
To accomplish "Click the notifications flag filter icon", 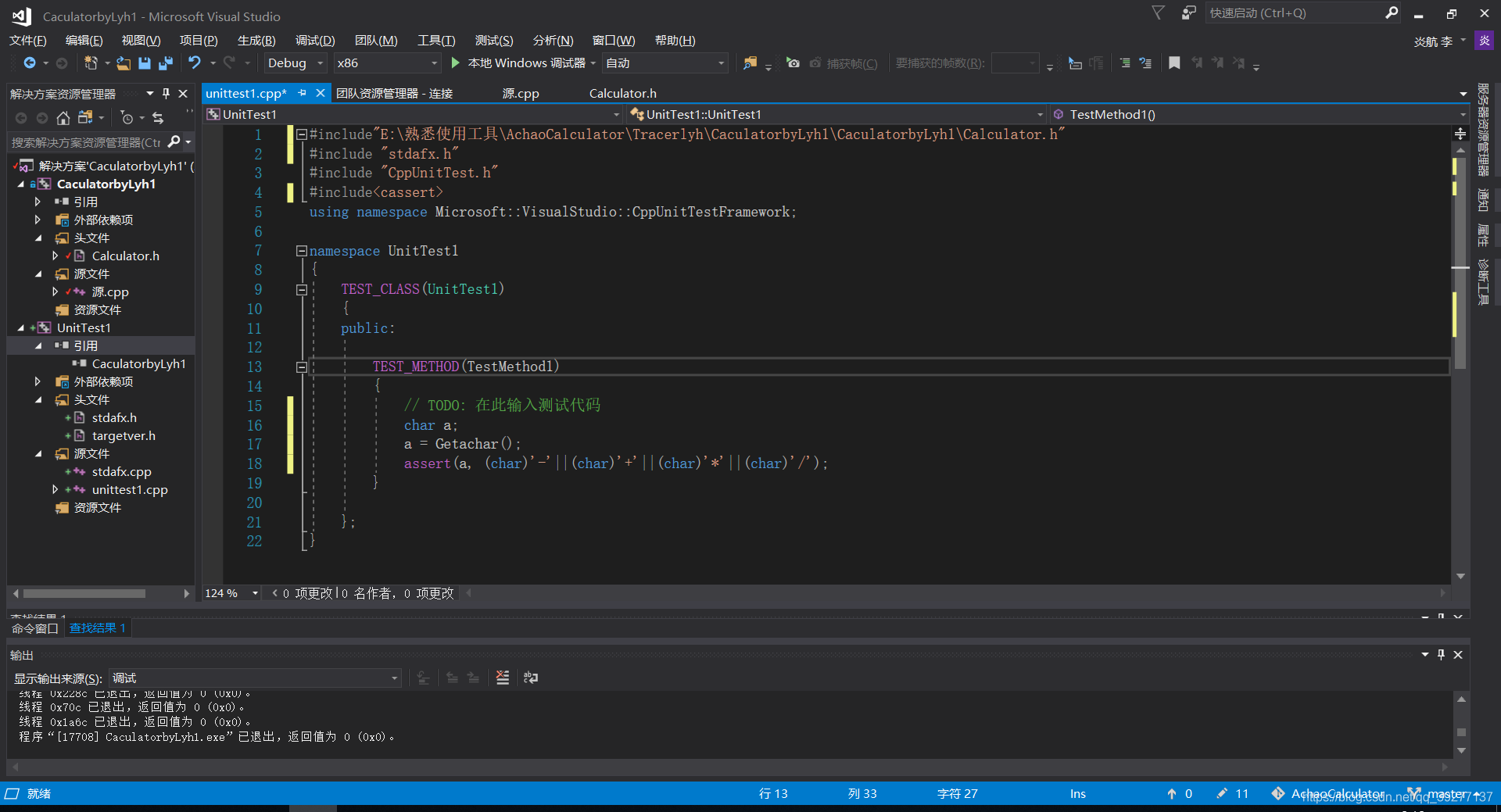I will [x=1159, y=13].
